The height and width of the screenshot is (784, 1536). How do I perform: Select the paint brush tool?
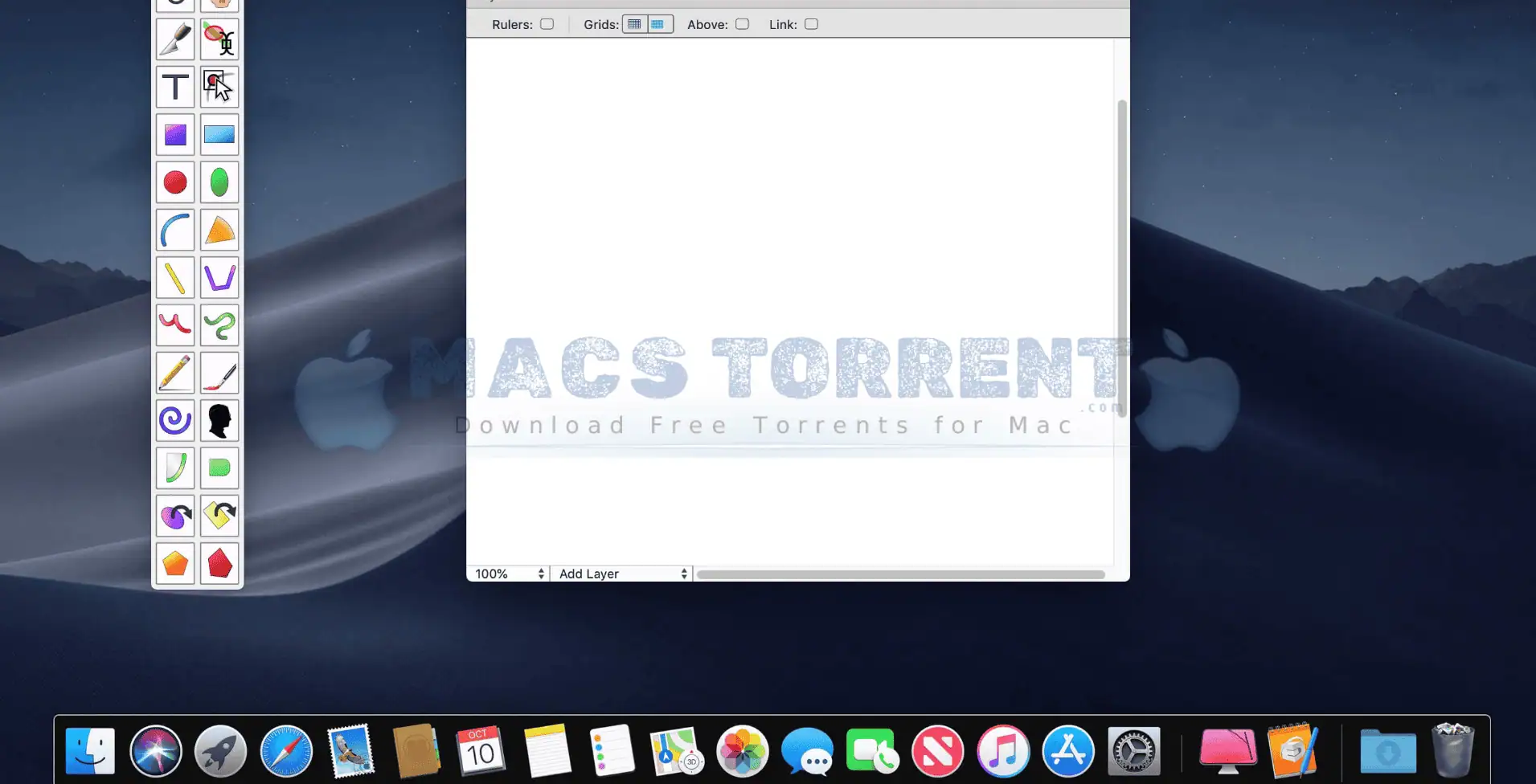(219, 373)
